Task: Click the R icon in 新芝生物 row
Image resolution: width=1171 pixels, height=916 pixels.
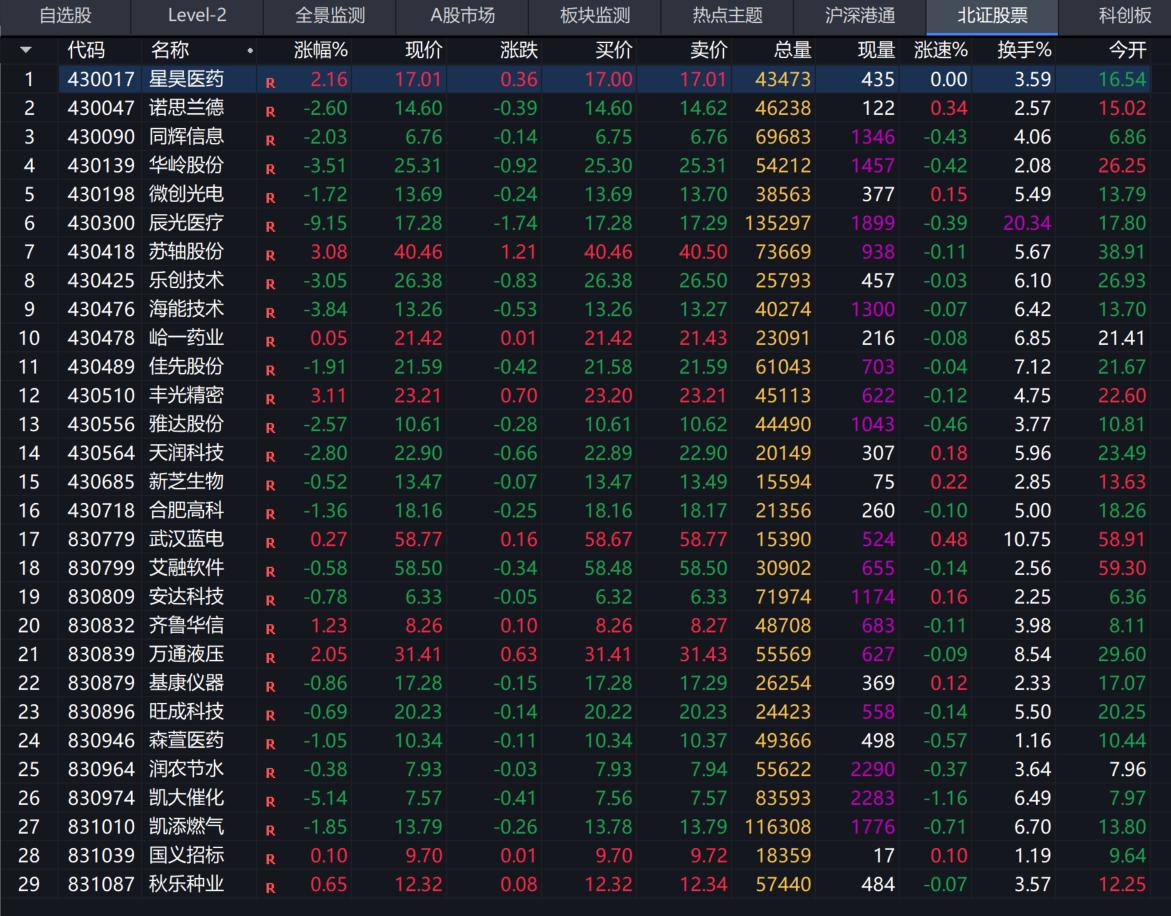Action: point(270,485)
